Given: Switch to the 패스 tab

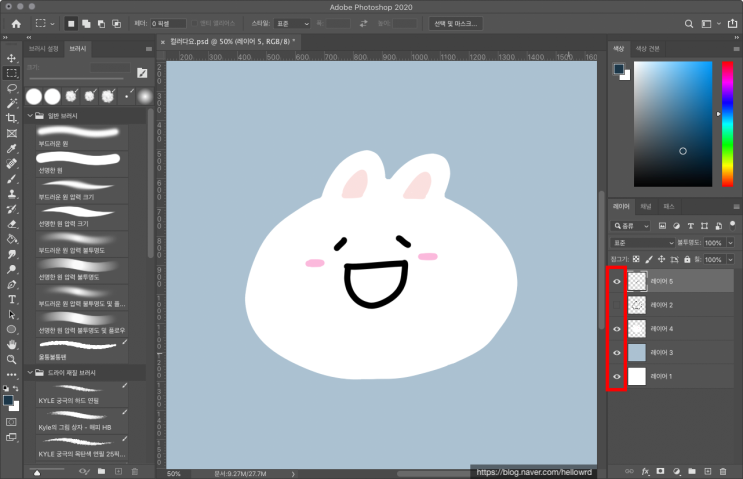Looking at the screenshot, I should point(669,207).
